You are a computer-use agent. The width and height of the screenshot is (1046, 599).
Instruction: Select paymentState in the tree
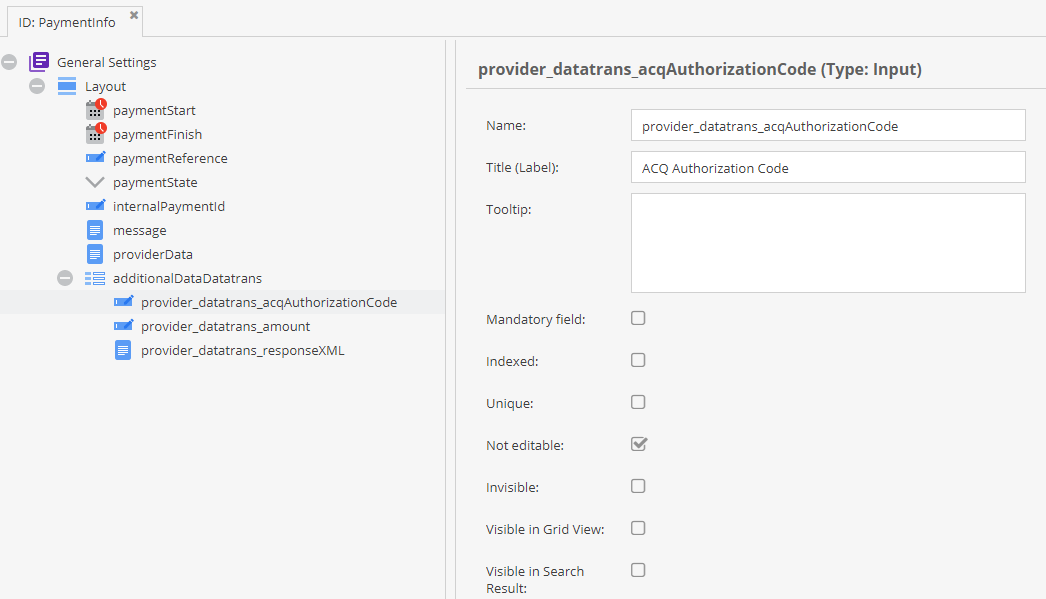click(x=155, y=182)
